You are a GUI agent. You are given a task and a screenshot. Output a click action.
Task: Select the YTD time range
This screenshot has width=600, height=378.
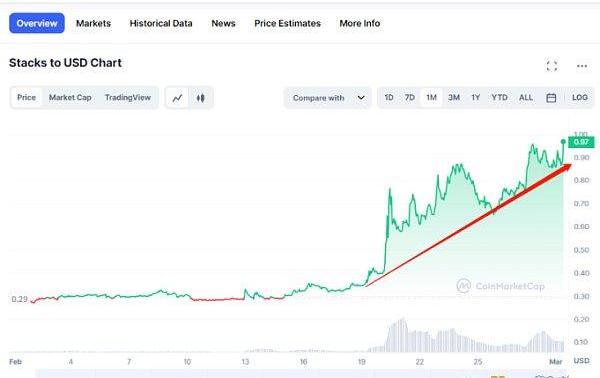(x=499, y=98)
